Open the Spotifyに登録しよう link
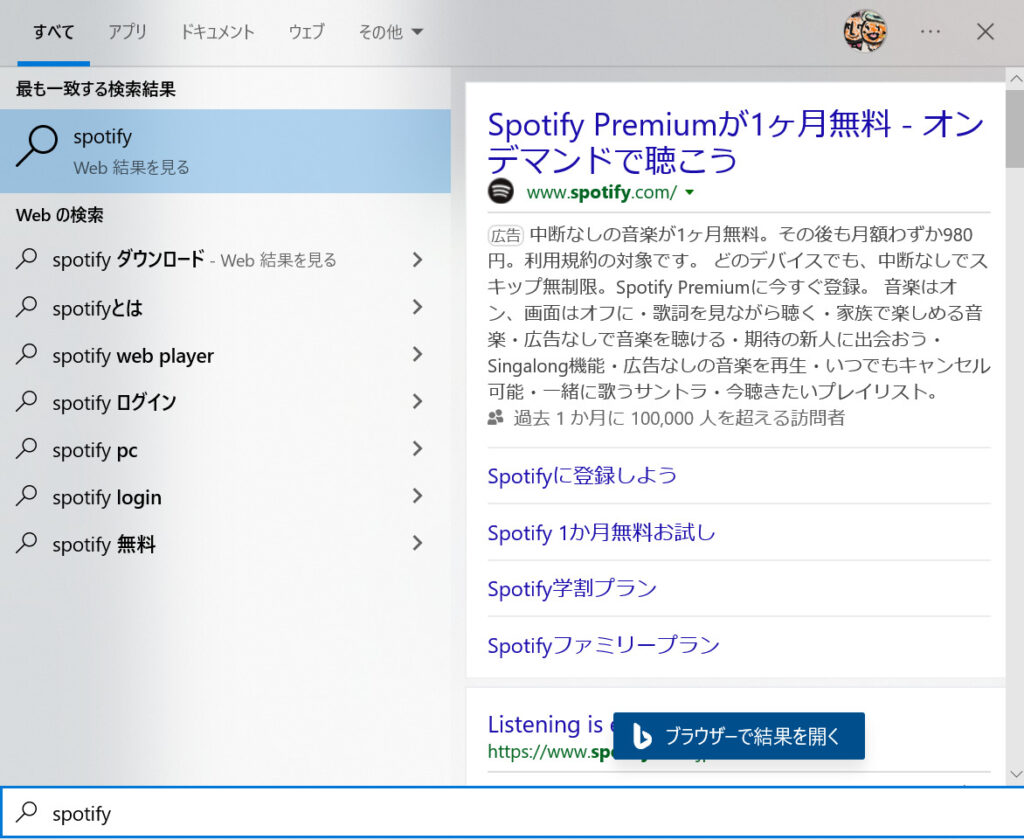1024x840 pixels. tap(582, 476)
